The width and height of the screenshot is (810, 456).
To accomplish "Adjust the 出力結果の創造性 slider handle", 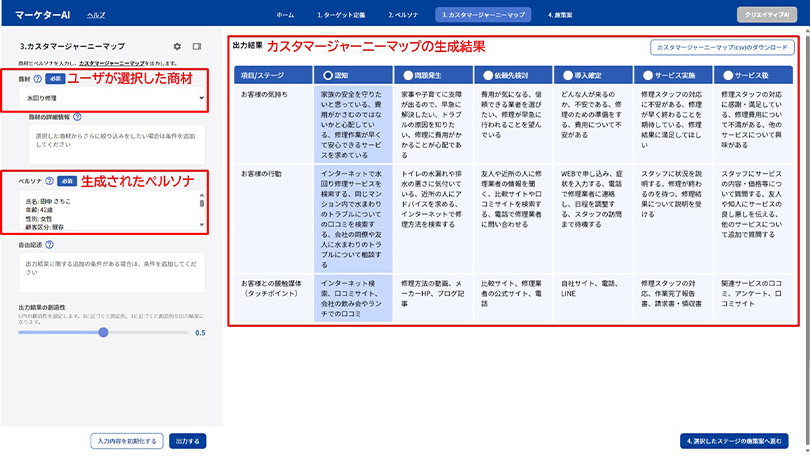I will [x=103, y=332].
